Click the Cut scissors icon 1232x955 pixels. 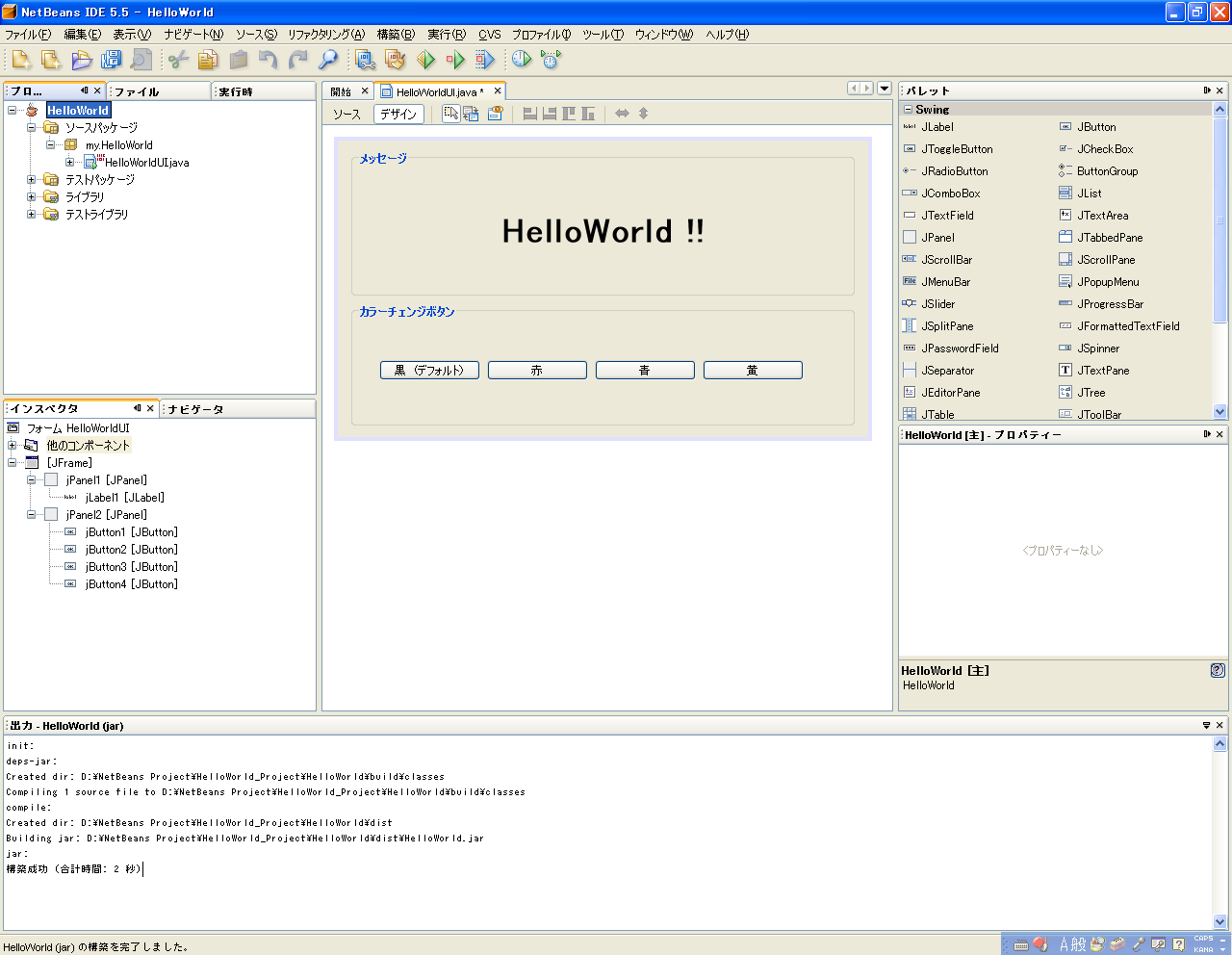pyautogui.click(x=178, y=60)
